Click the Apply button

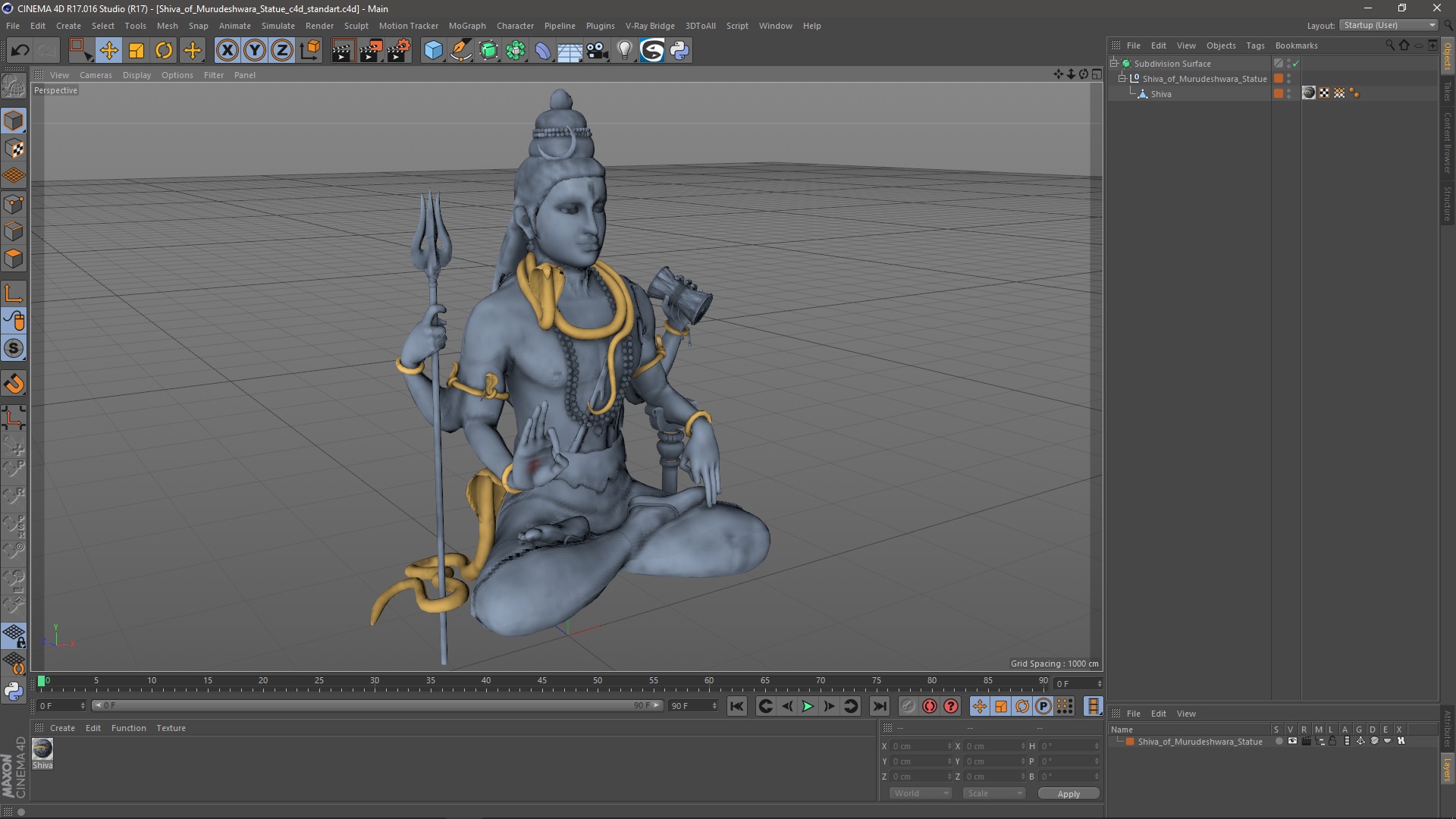tap(1068, 794)
